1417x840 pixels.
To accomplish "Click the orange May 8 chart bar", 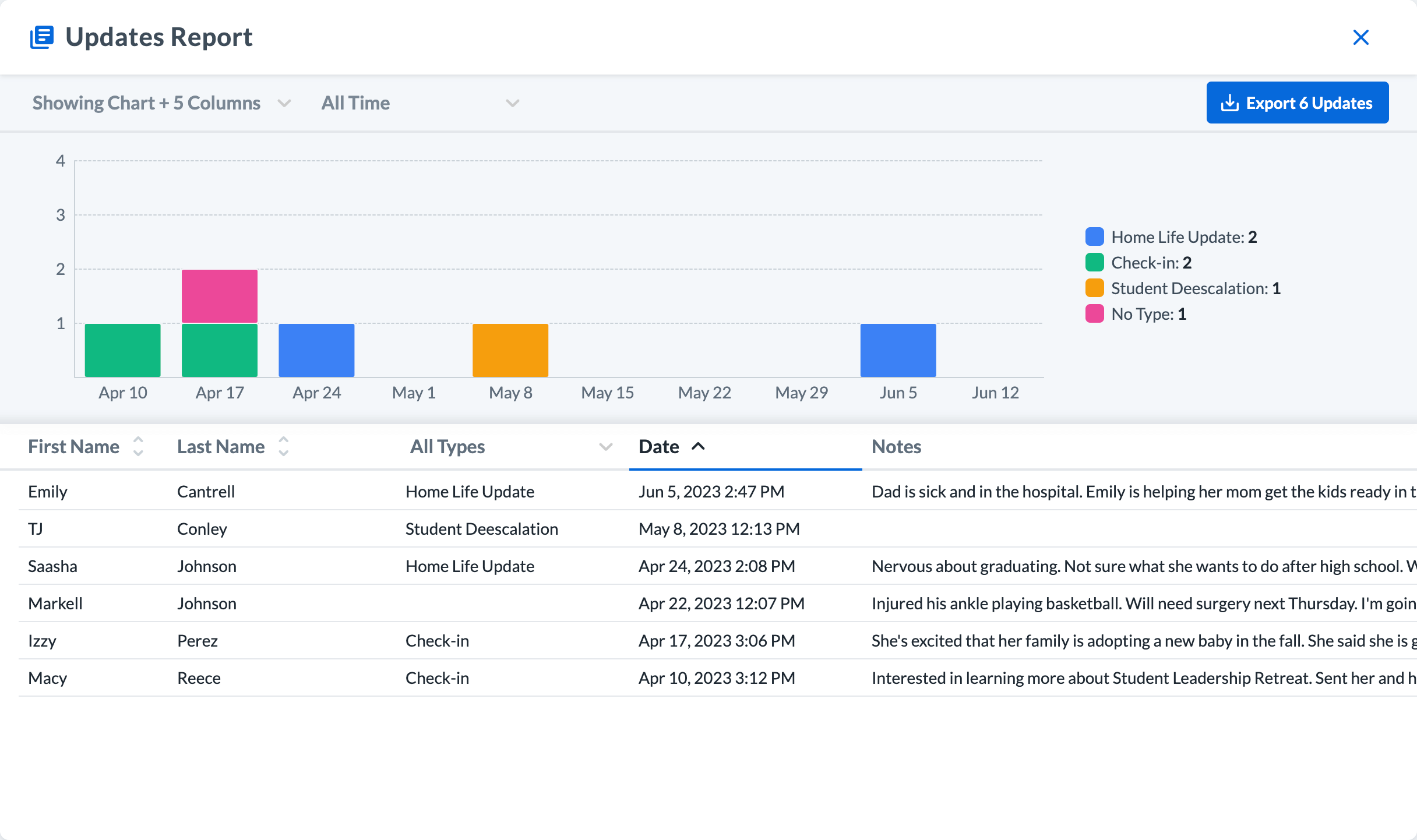I will (510, 351).
